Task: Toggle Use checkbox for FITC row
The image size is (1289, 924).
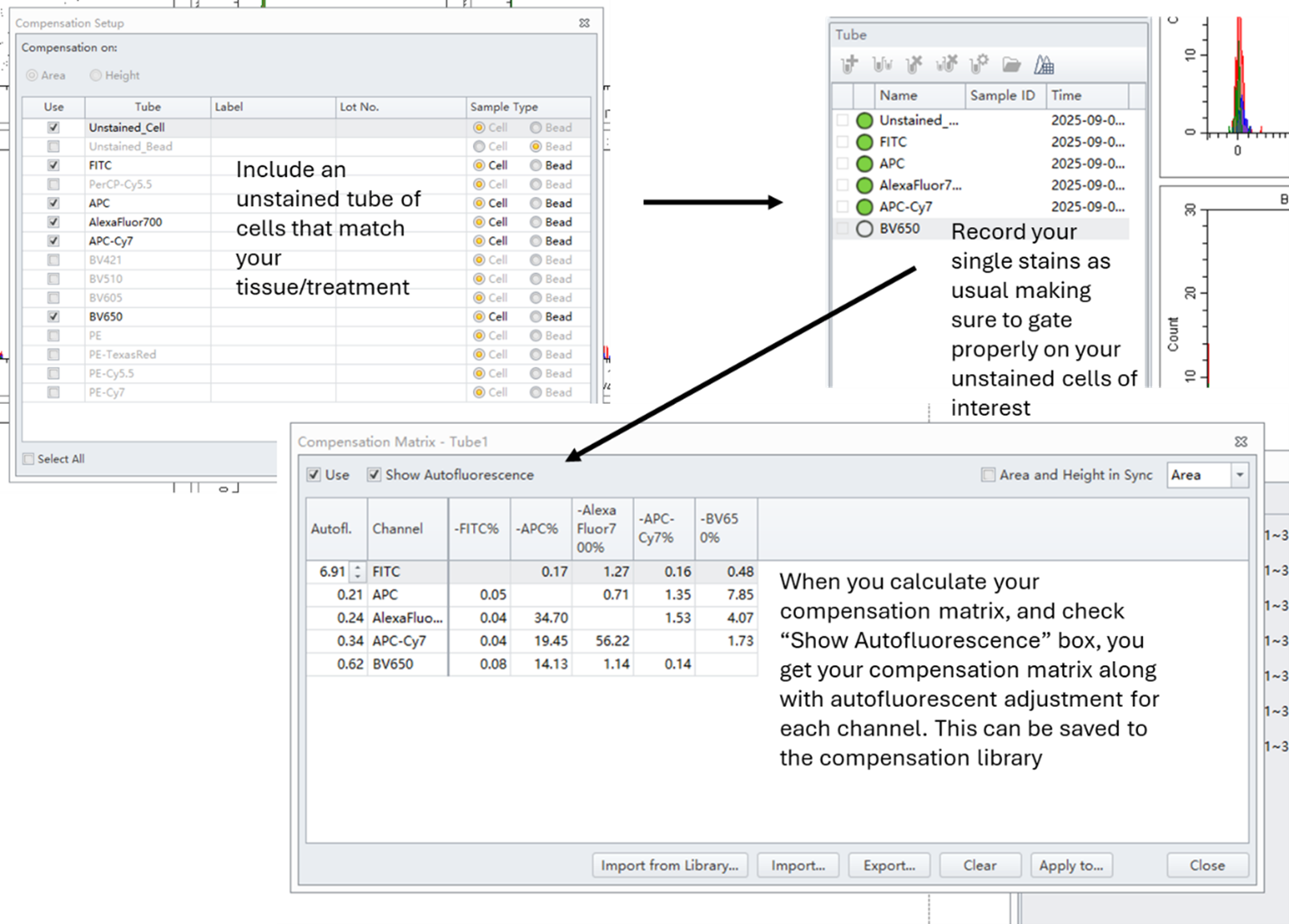Action: tap(54, 165)
